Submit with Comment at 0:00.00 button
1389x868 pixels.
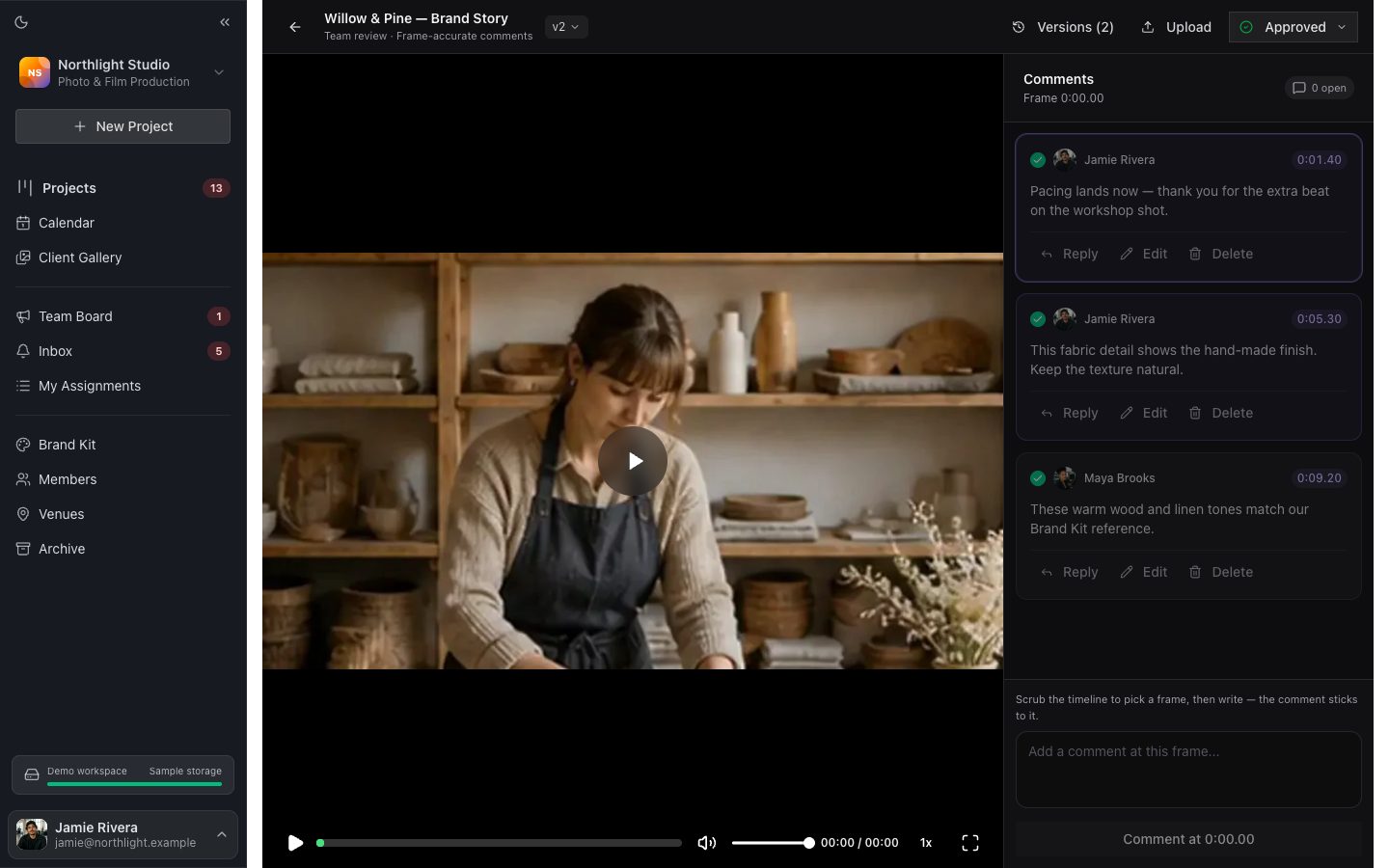(1188, 839)
